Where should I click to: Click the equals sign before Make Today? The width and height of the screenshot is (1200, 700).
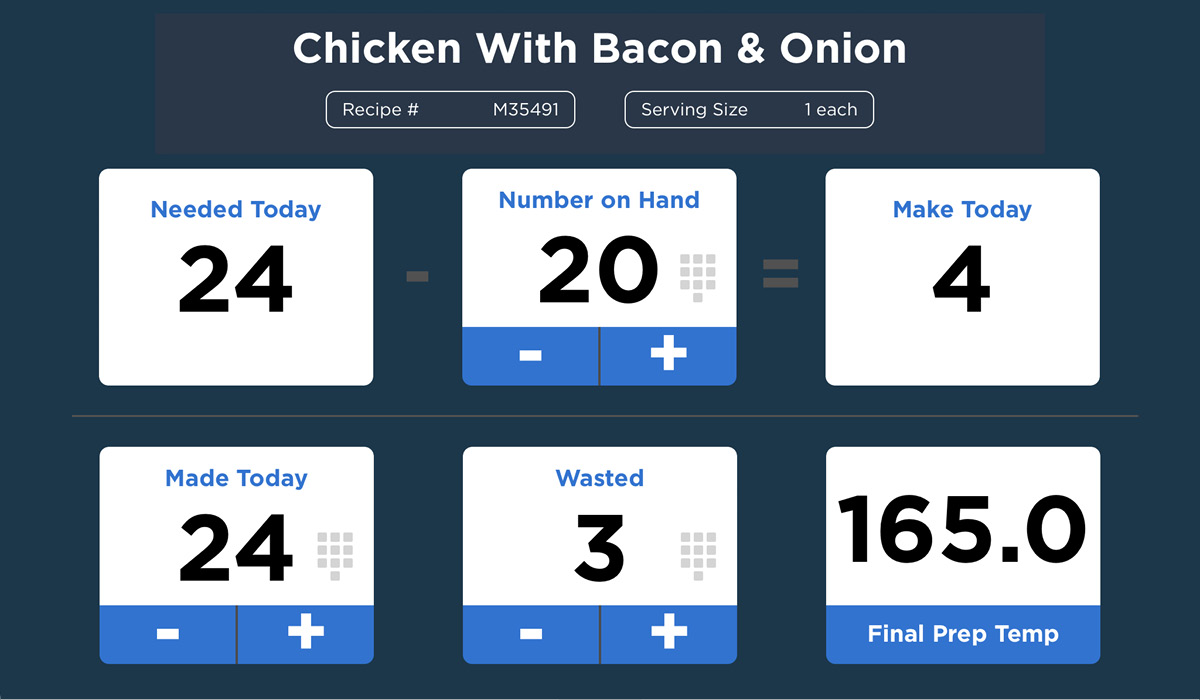(781, 274)
